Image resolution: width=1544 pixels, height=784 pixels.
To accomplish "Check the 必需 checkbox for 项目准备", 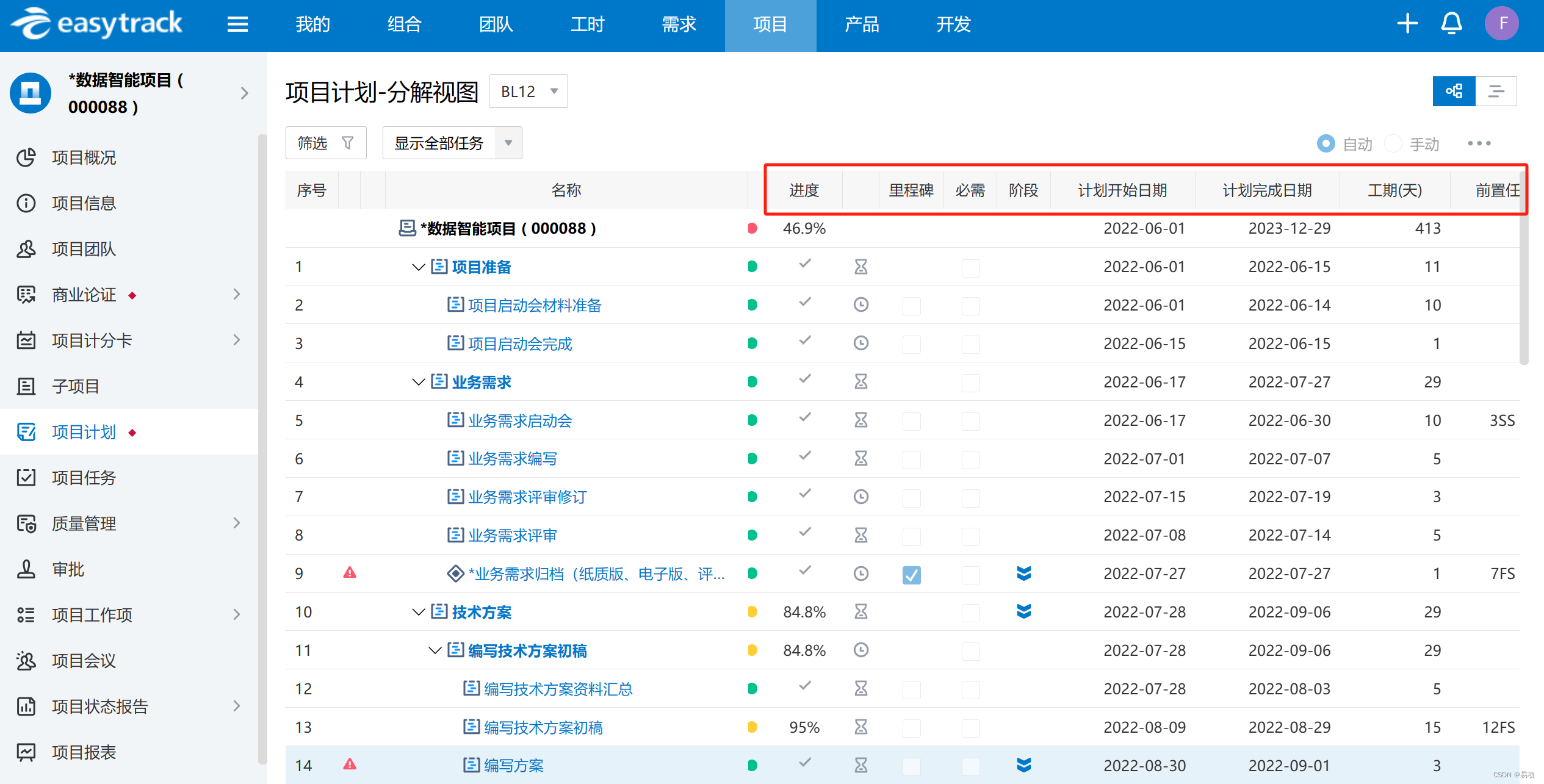I will tap(971, 268).
